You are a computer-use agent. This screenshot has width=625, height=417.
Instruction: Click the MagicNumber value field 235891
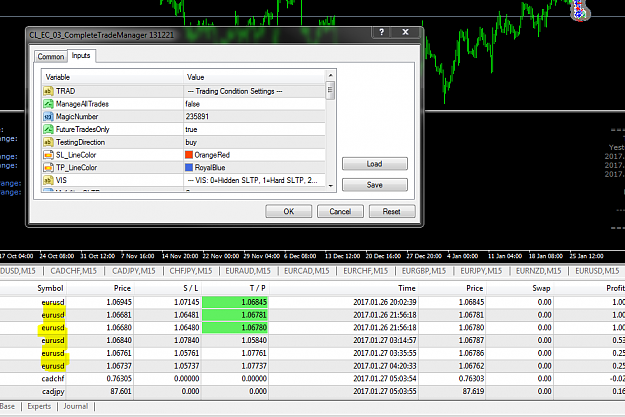point(254,117)
